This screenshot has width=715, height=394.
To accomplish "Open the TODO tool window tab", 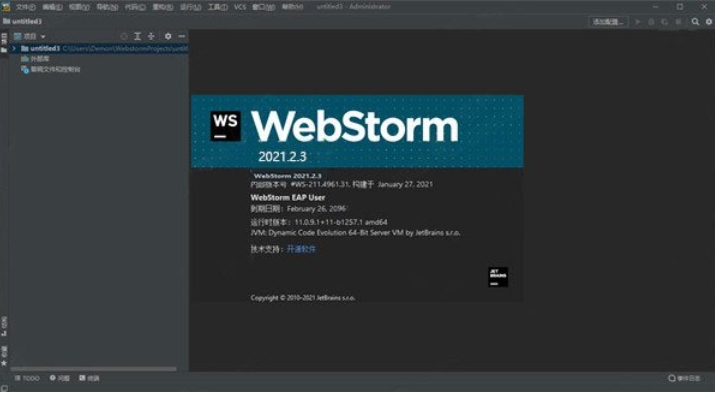I will coord(27,378).
